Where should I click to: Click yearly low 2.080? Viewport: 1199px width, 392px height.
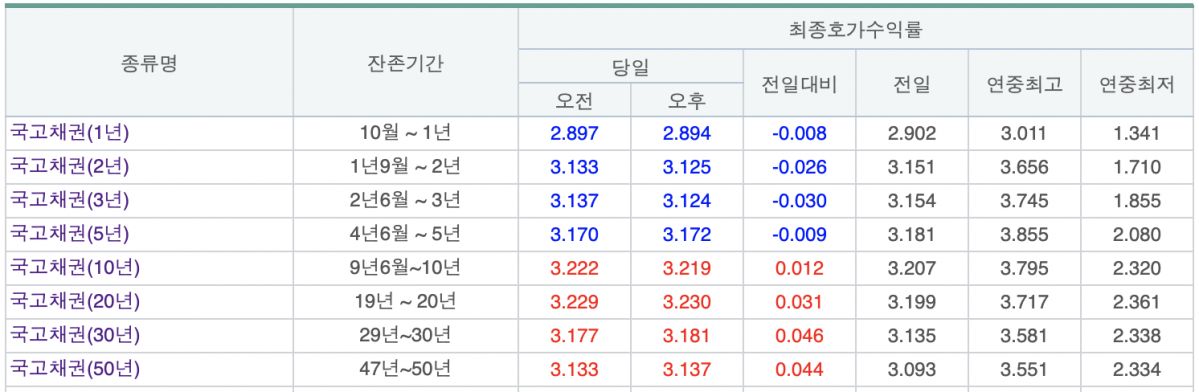click(1137, 235)
